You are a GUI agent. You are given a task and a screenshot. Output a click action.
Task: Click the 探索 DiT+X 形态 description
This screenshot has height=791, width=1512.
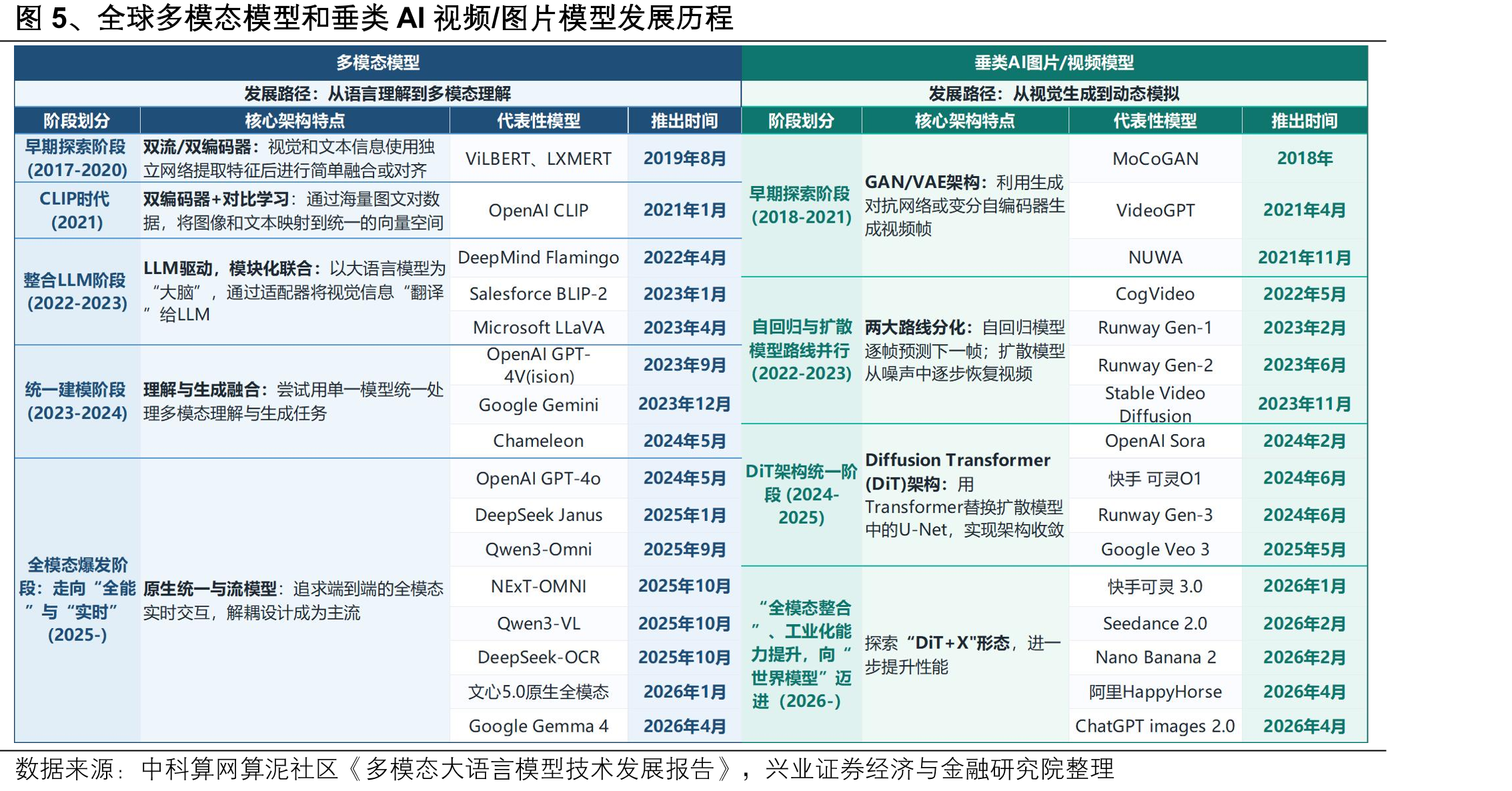click(965, 654)
